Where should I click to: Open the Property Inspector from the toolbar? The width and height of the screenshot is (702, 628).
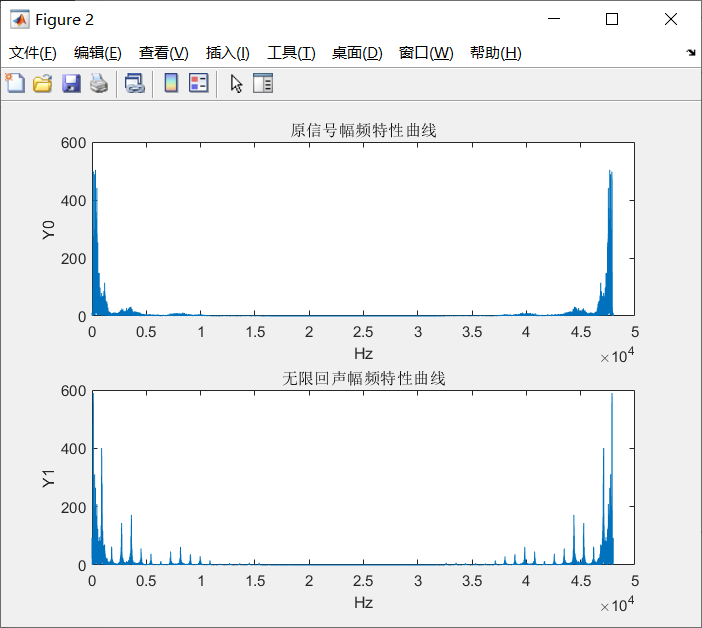(263, 84)
